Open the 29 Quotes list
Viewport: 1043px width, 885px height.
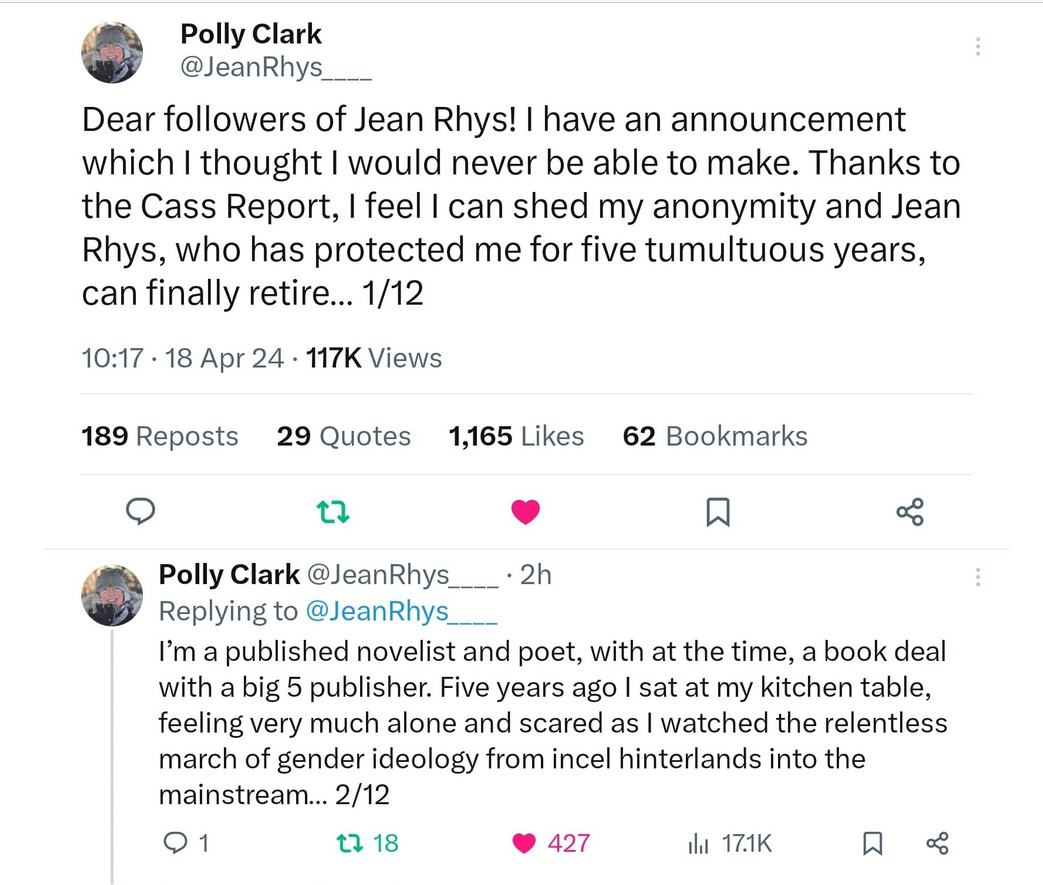(344, 436)
